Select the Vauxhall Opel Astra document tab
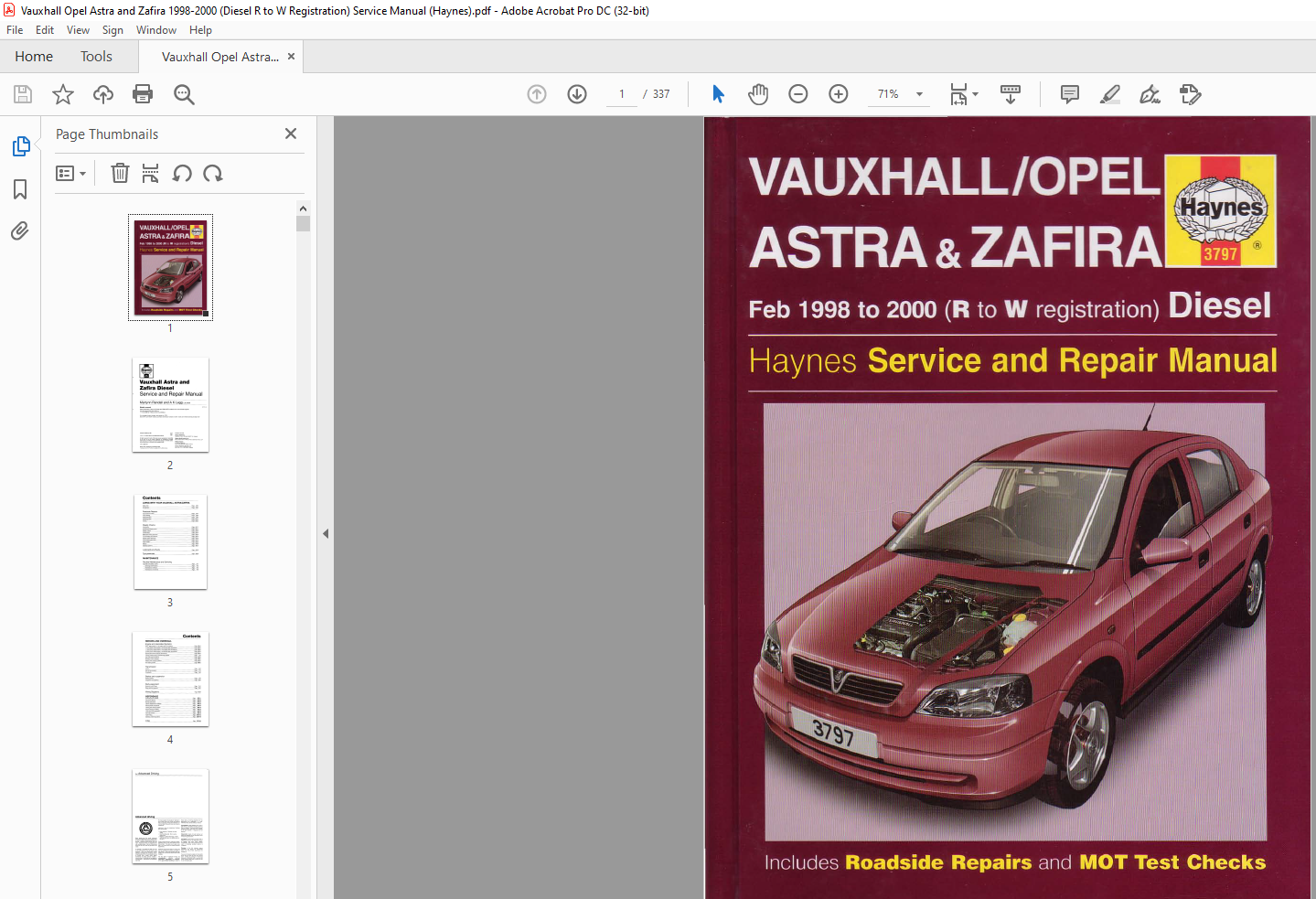The image size is (1316, 899). point(220,57)
